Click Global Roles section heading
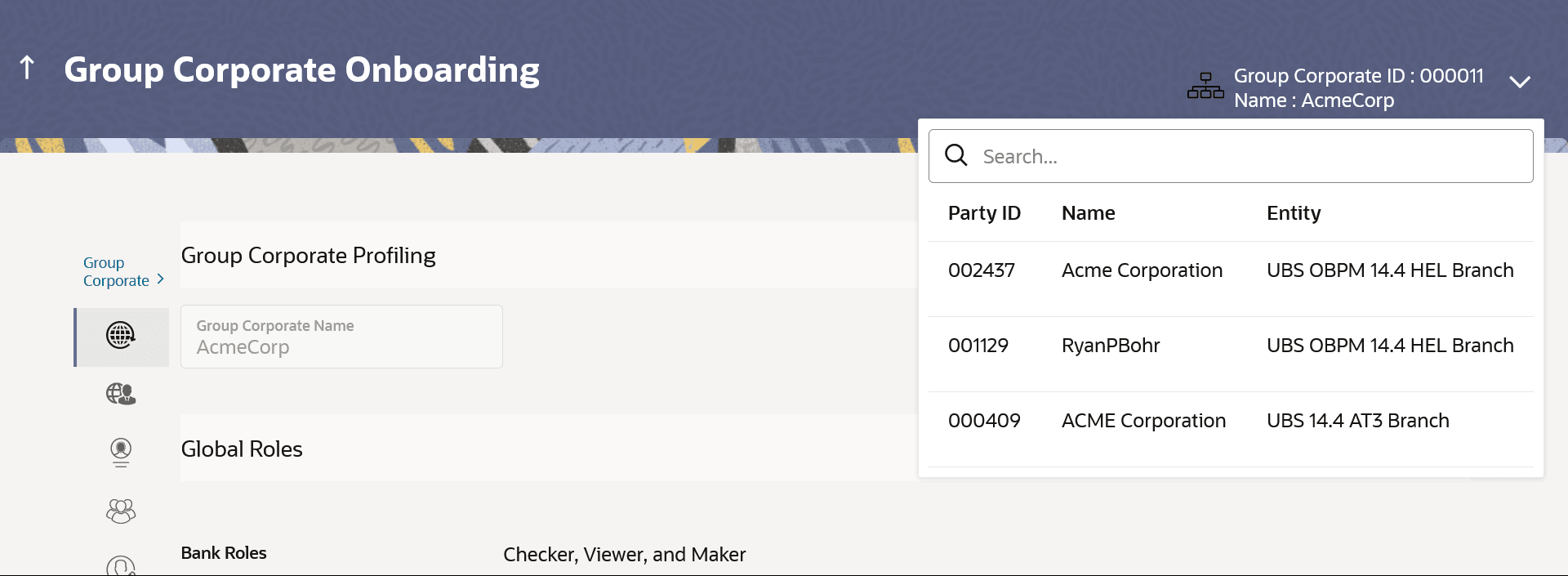Image resolution: width=1568 pixels, height=576 pixels. pyautogui.click(x=242, y=449)
